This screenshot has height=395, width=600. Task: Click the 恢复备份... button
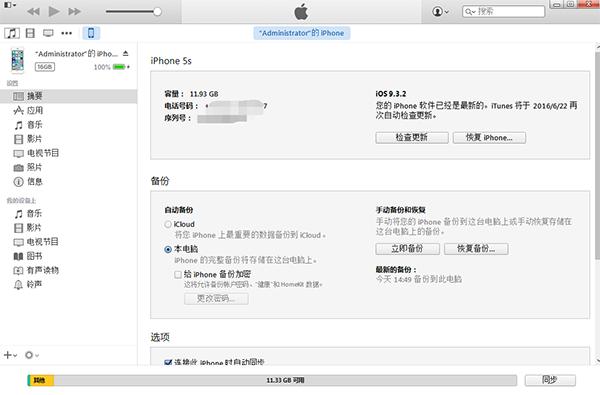[x=476, y=249]
